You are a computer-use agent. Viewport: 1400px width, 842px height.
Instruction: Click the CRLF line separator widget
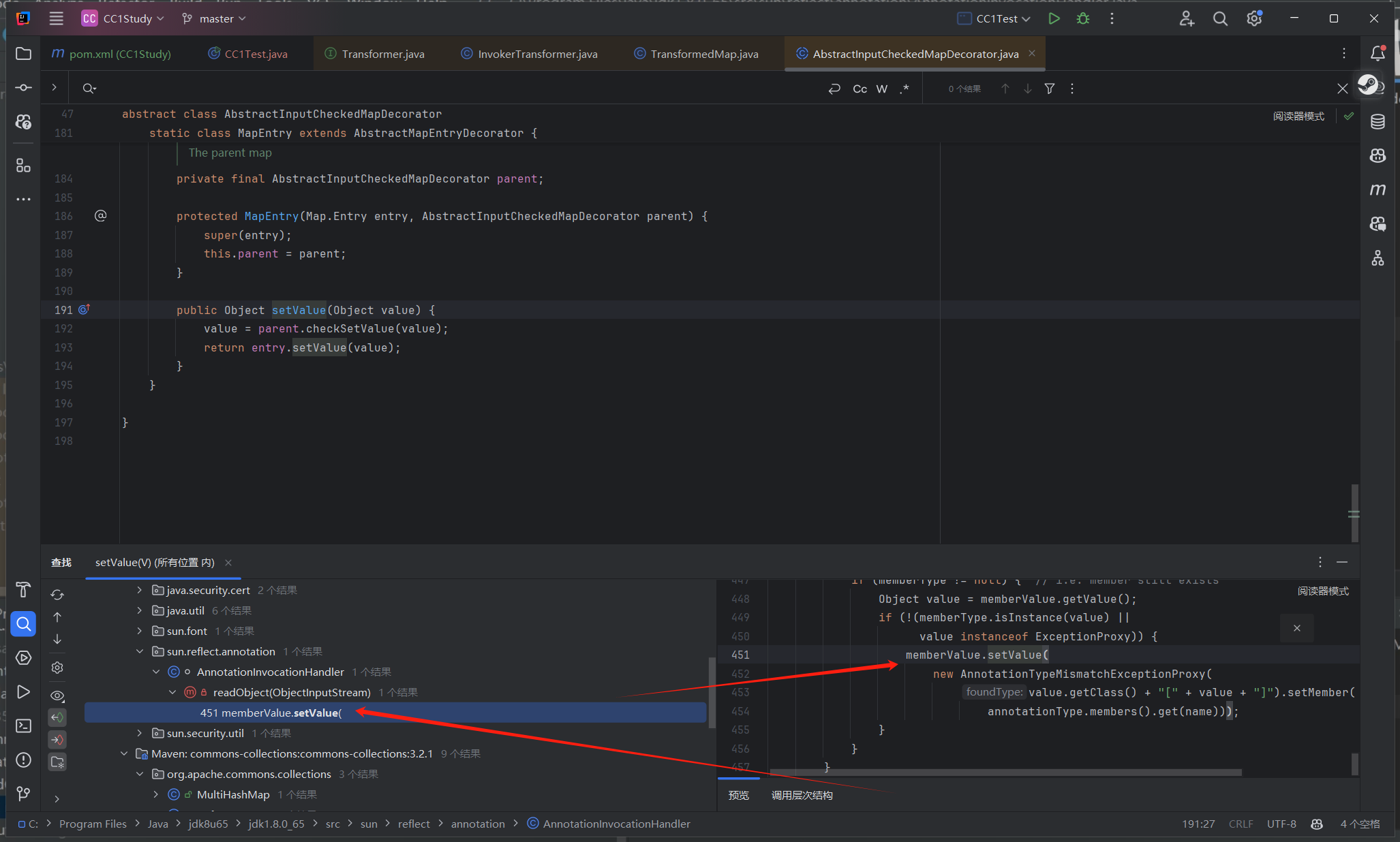pos(1241,824)
